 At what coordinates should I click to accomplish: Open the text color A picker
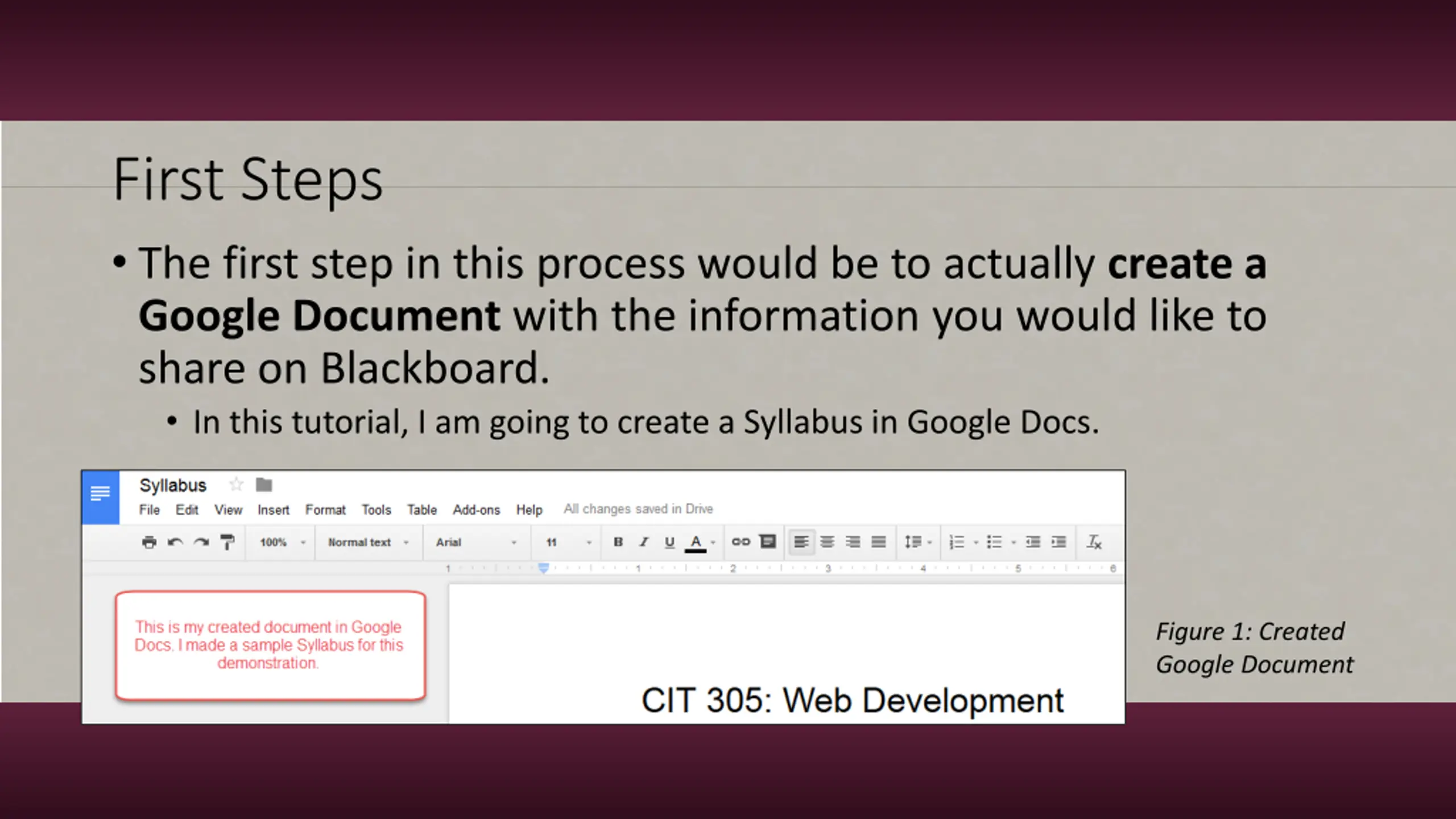696,543
